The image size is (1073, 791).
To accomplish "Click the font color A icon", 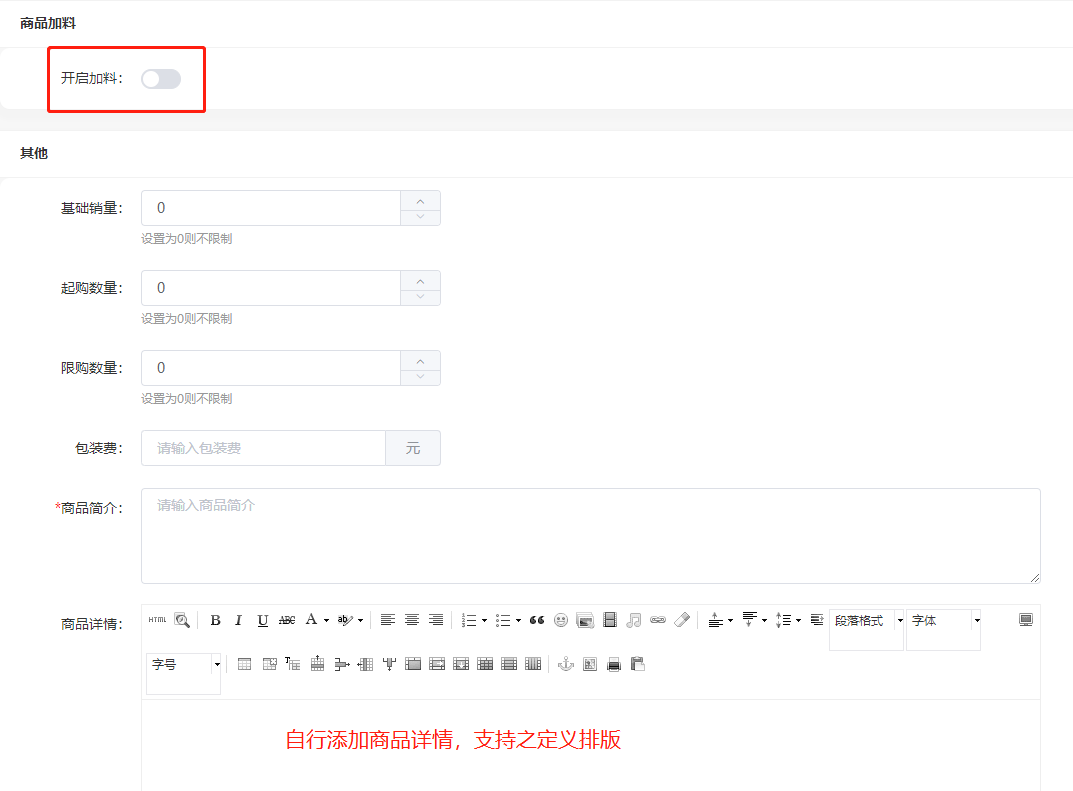I will [x=311, y=620].
